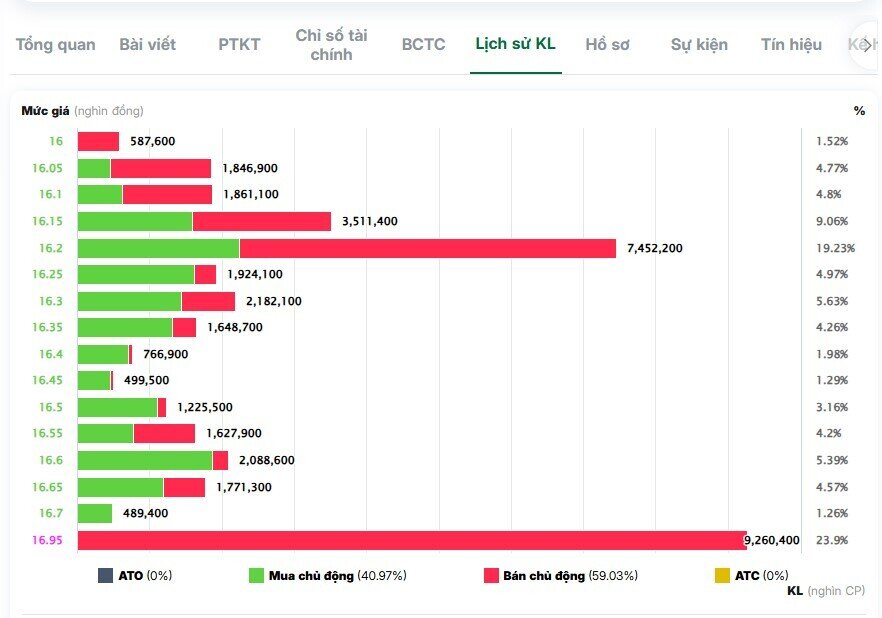This screenshot has height=618, width=882.
Task: Switch to the Bài viết tab
Action: [x=147, y=44]
